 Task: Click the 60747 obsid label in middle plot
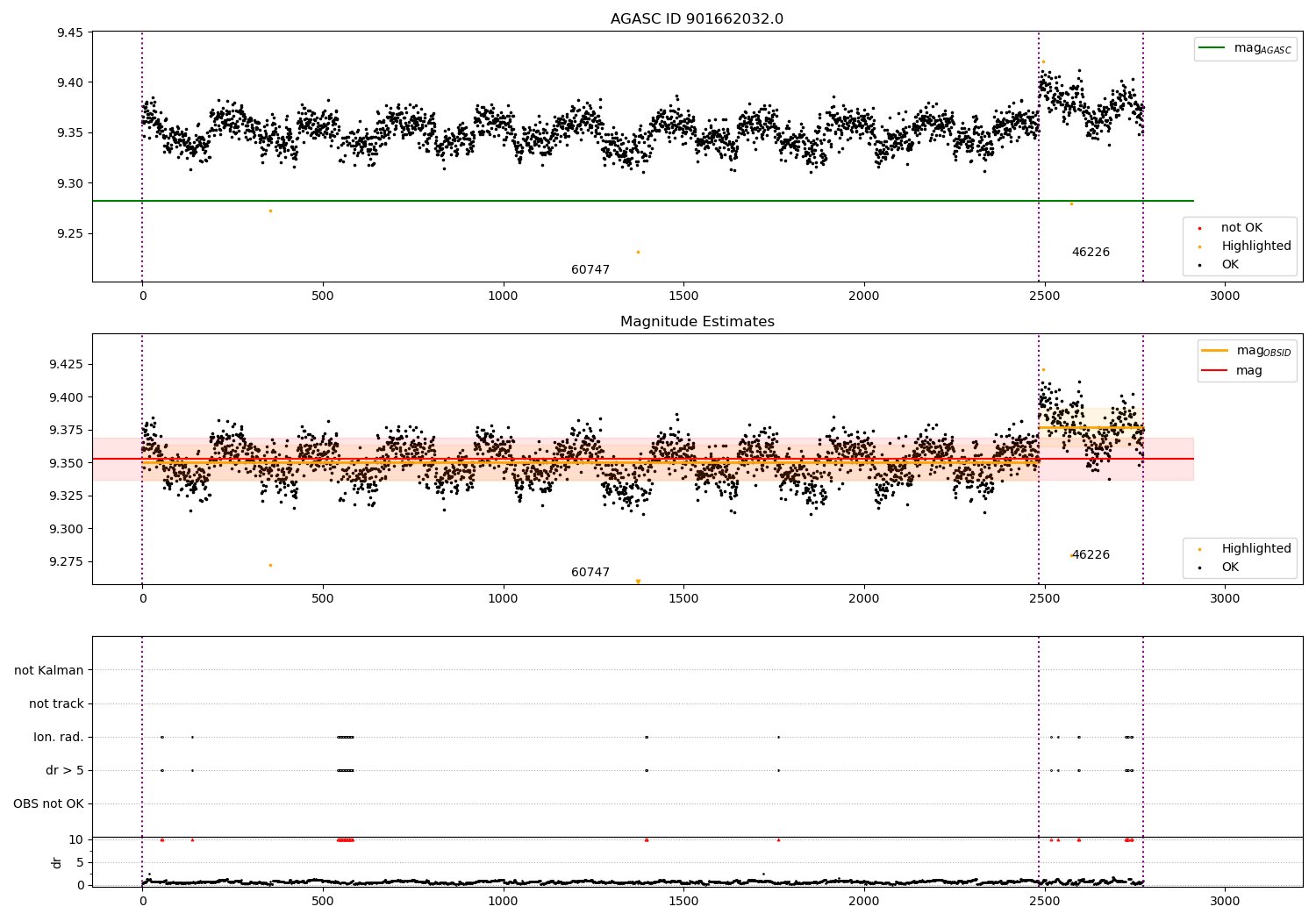590,573
